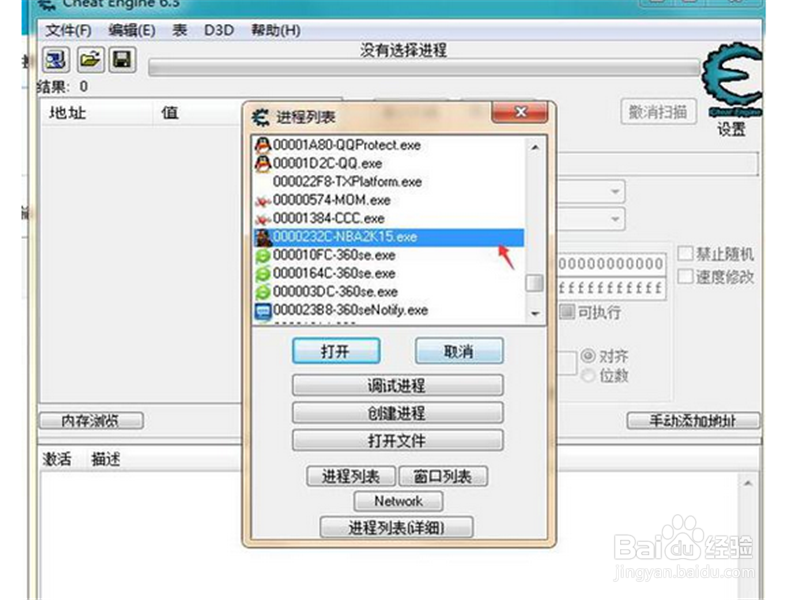800x600 pixels.
Task: Toggle the 速度修改 checkbox
Action: coord(685,277)
